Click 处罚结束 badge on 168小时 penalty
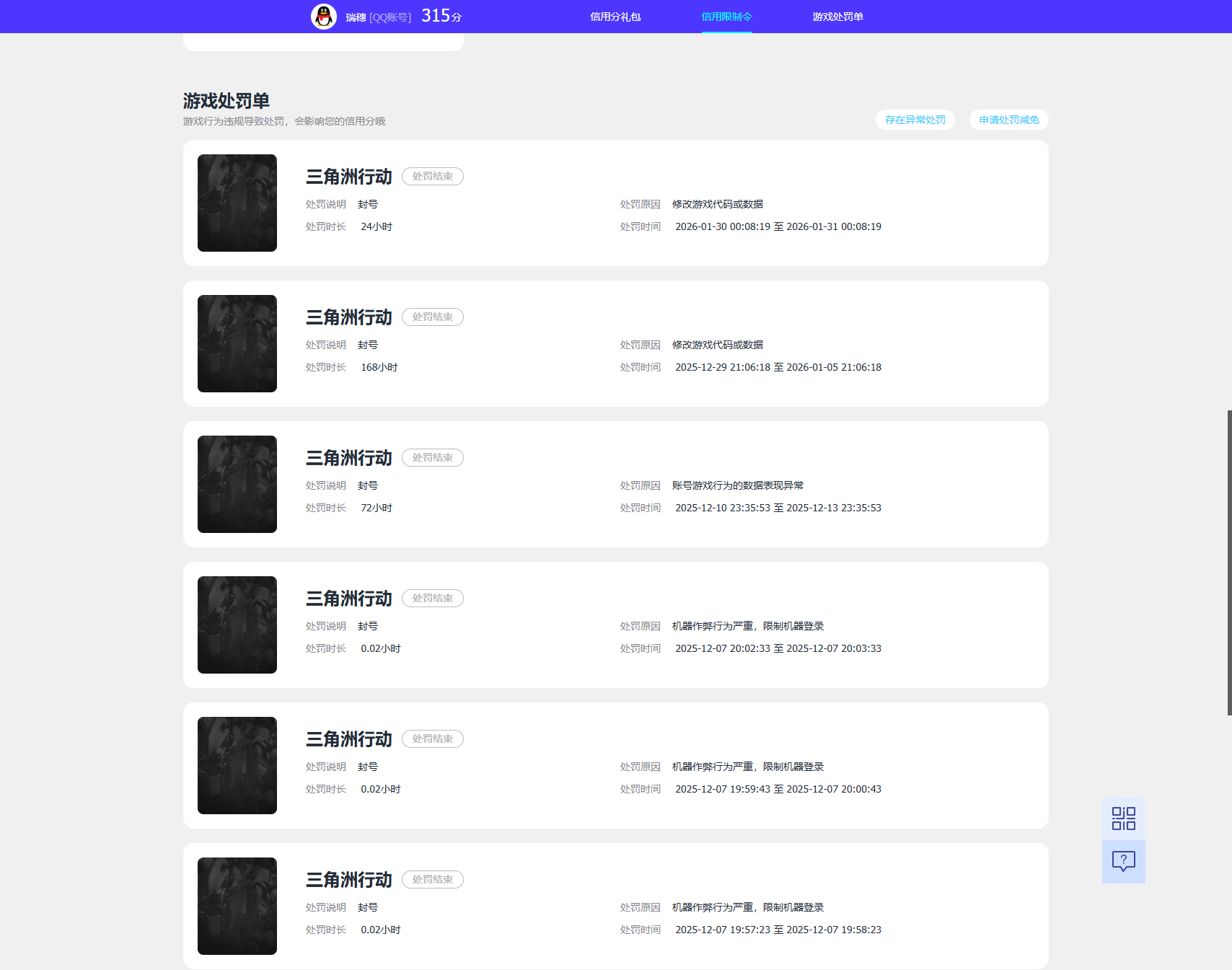This screenshot has width=1232, height=970. point(433,317)
